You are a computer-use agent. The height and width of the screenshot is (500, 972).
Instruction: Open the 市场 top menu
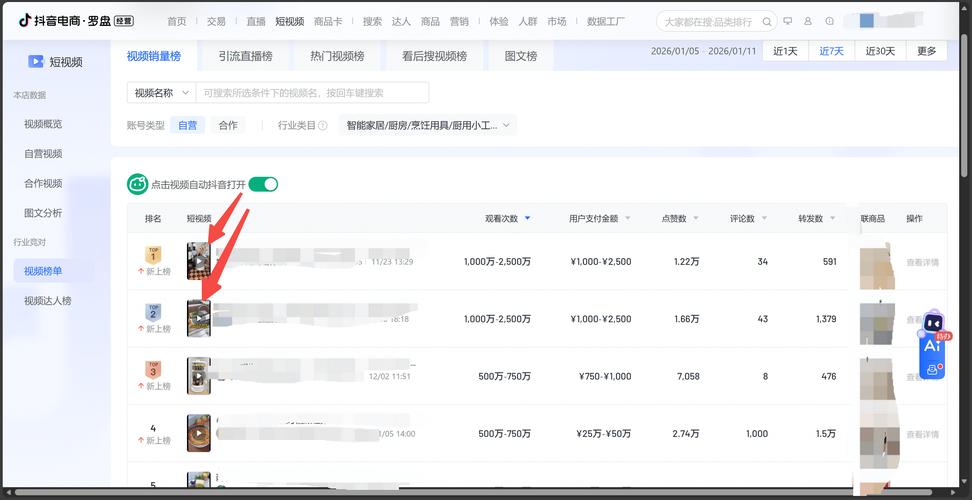[x=557, y=22]
